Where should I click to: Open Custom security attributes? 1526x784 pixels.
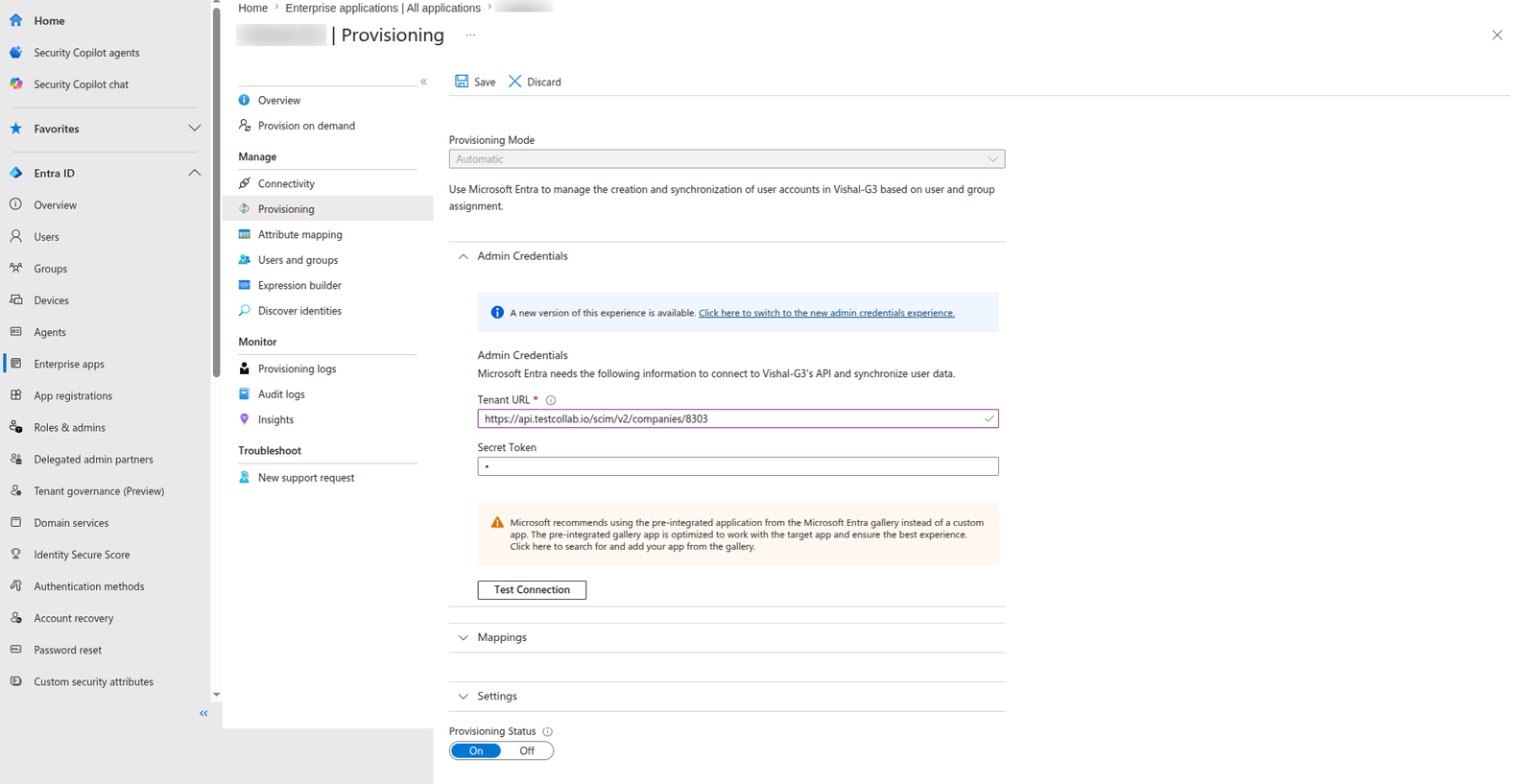tap(93, 681)
